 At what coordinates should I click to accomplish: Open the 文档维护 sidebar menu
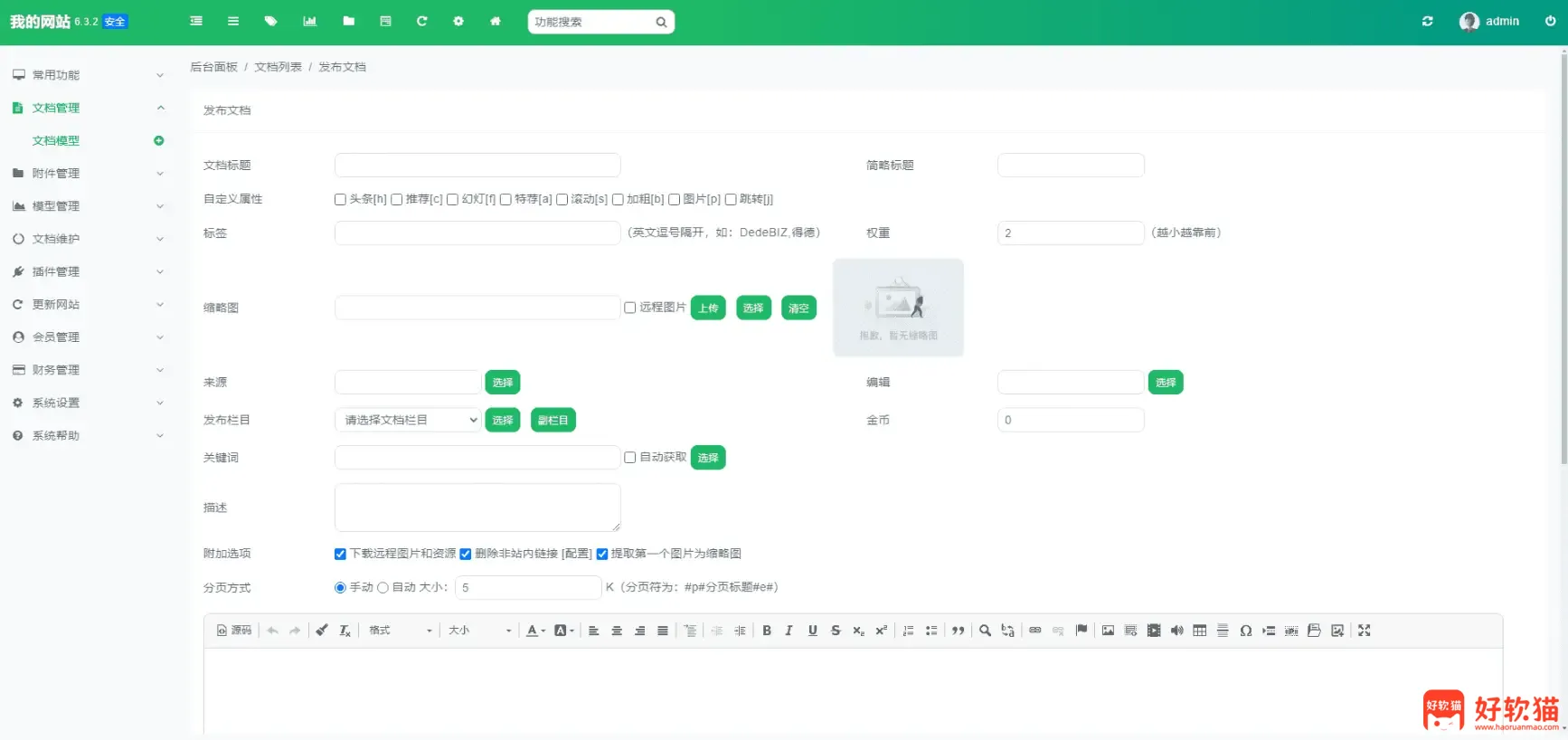(x=89, y=239)
